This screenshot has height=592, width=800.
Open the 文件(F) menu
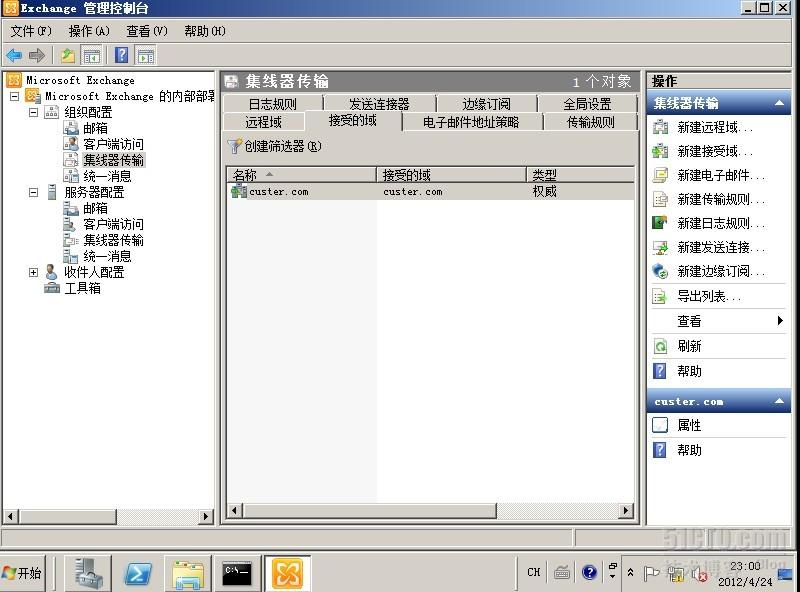pos(31,31)
